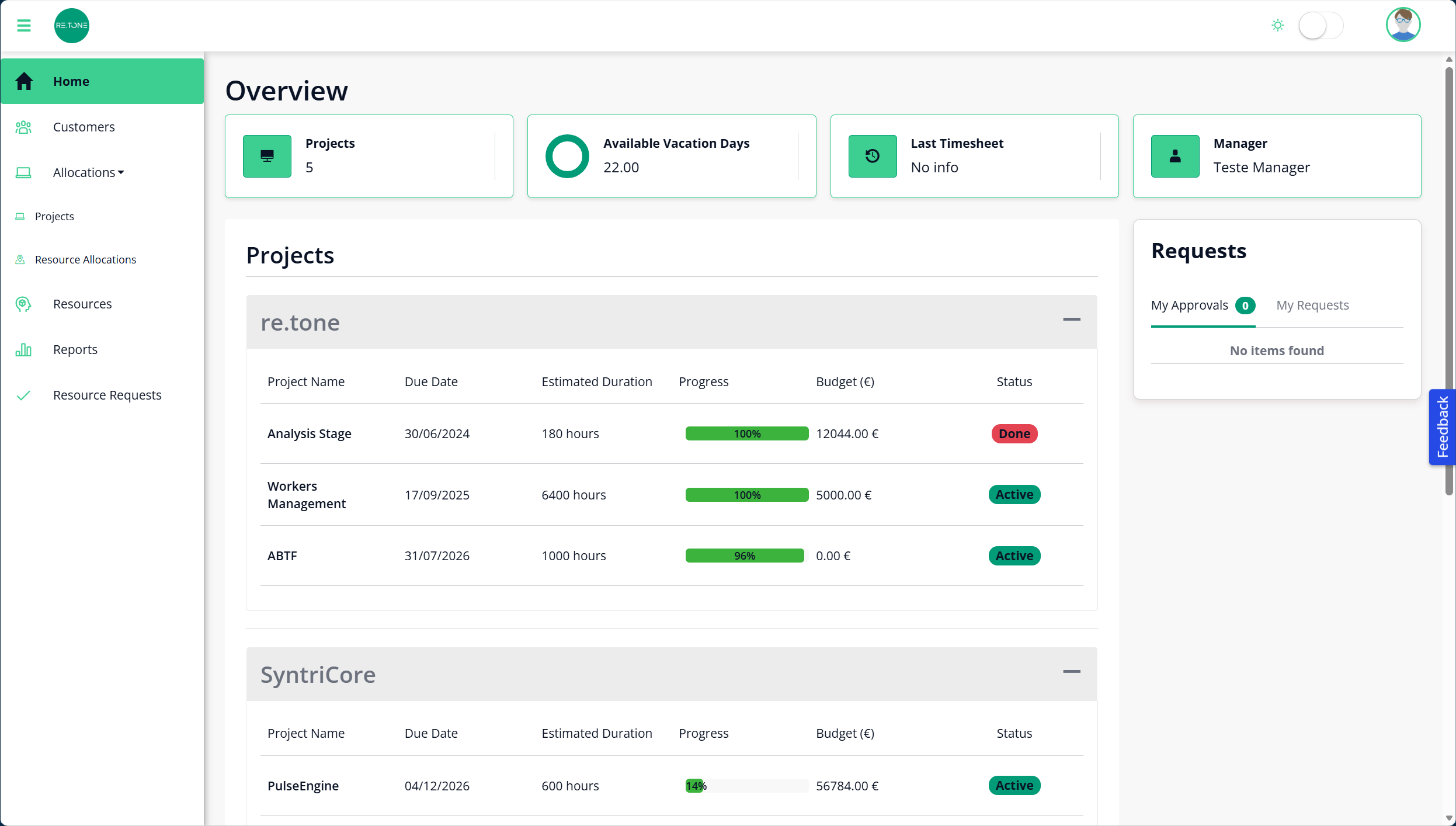
Task: Toggle the dark mode switch
Action: pos(1321,26)
